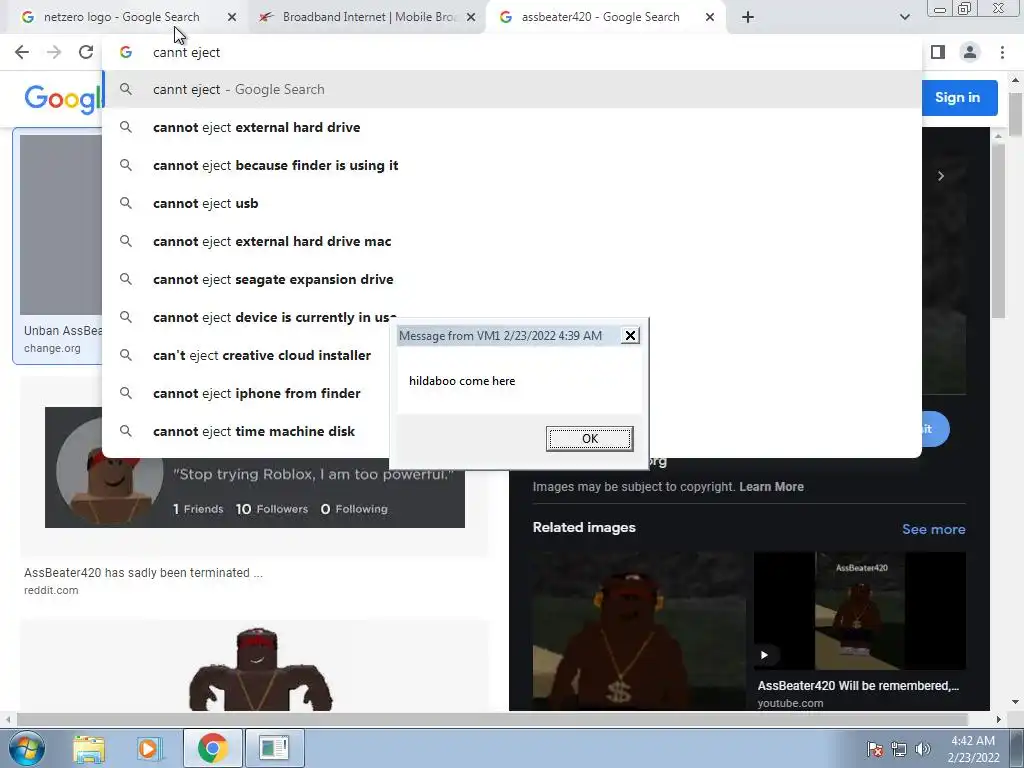Click the address bar text cannt eject

(186, 52)
